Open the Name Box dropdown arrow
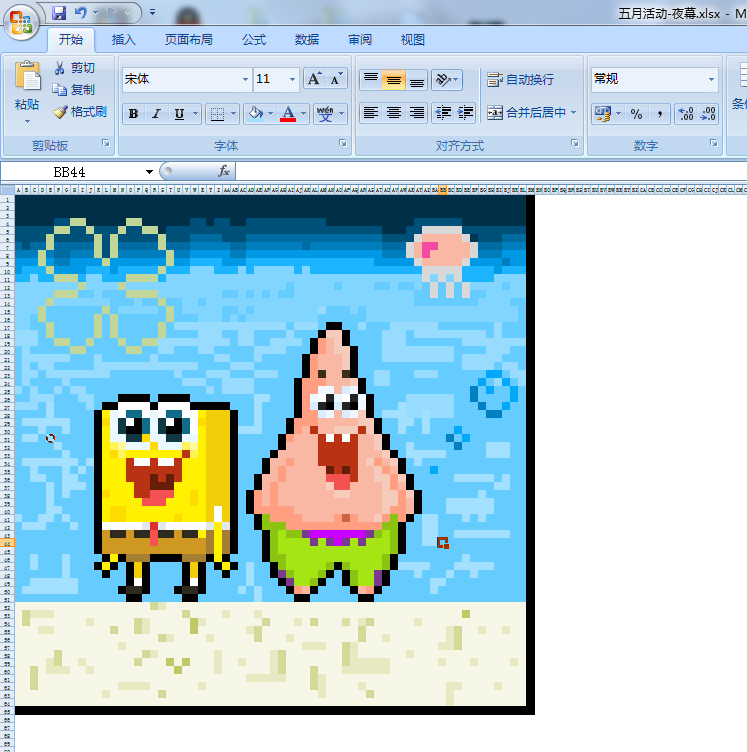 [x=149, y=172]
